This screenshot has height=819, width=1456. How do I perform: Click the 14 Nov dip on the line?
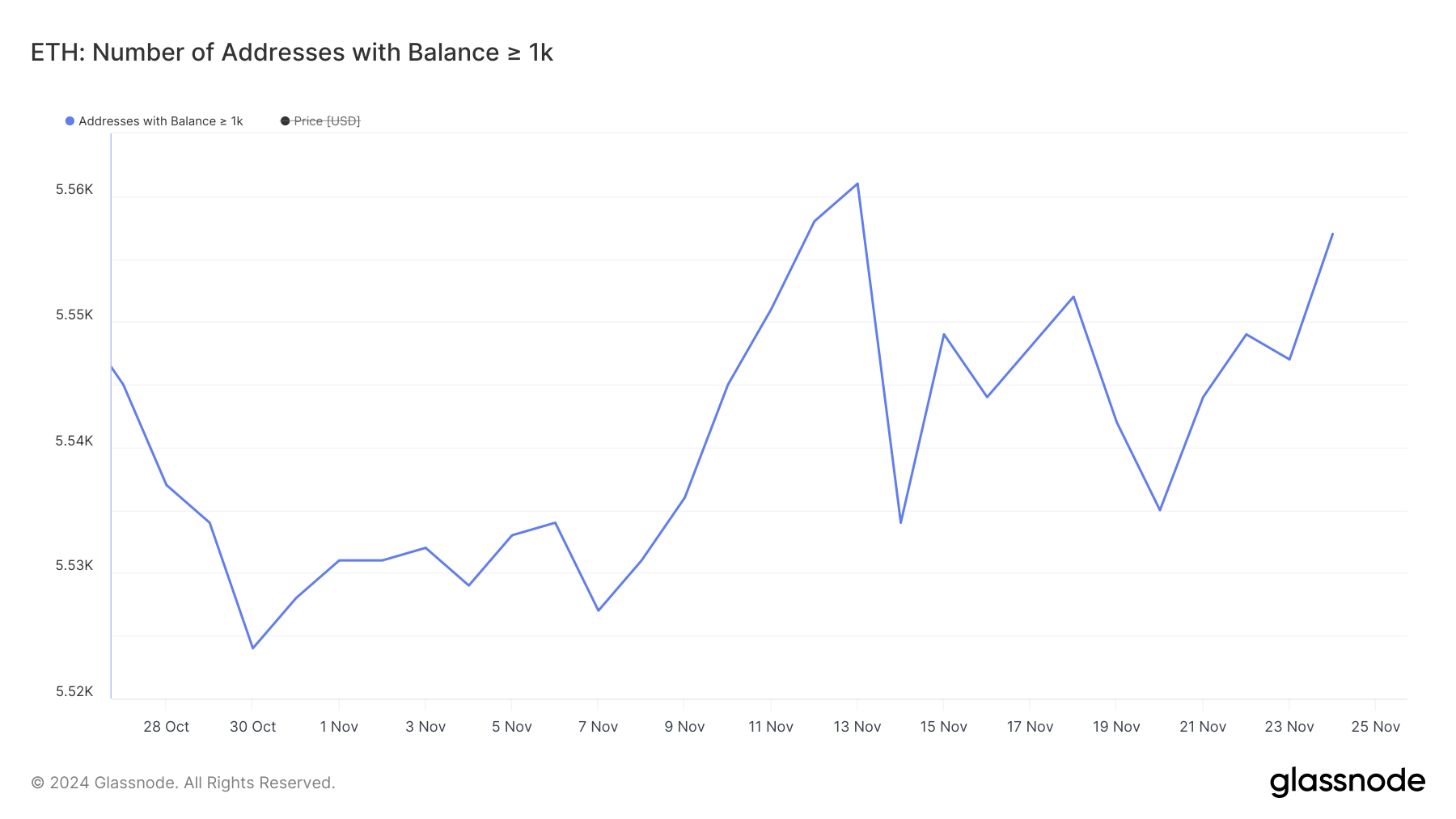pyautogui.click(x=900, y=522)
